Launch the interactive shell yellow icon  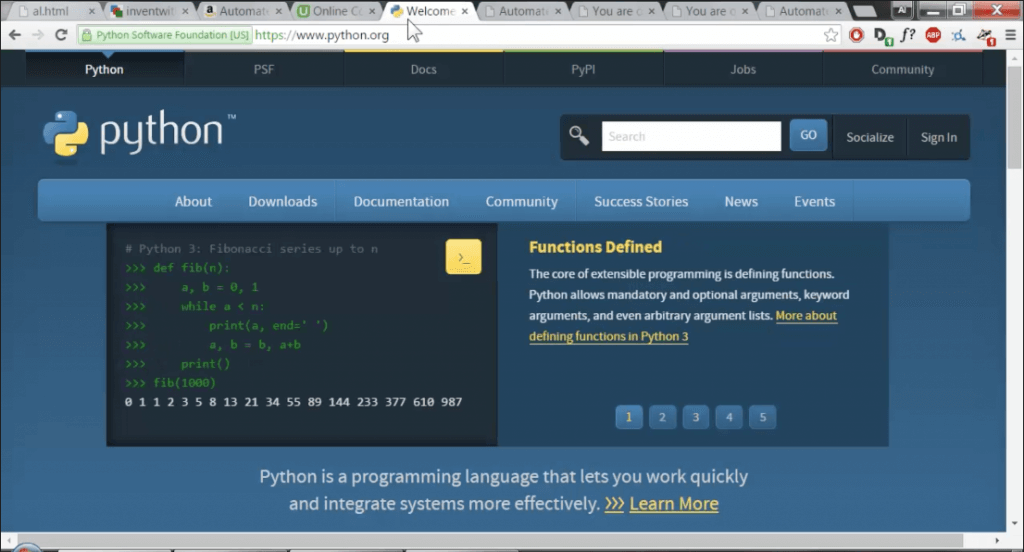coord(463,257)
